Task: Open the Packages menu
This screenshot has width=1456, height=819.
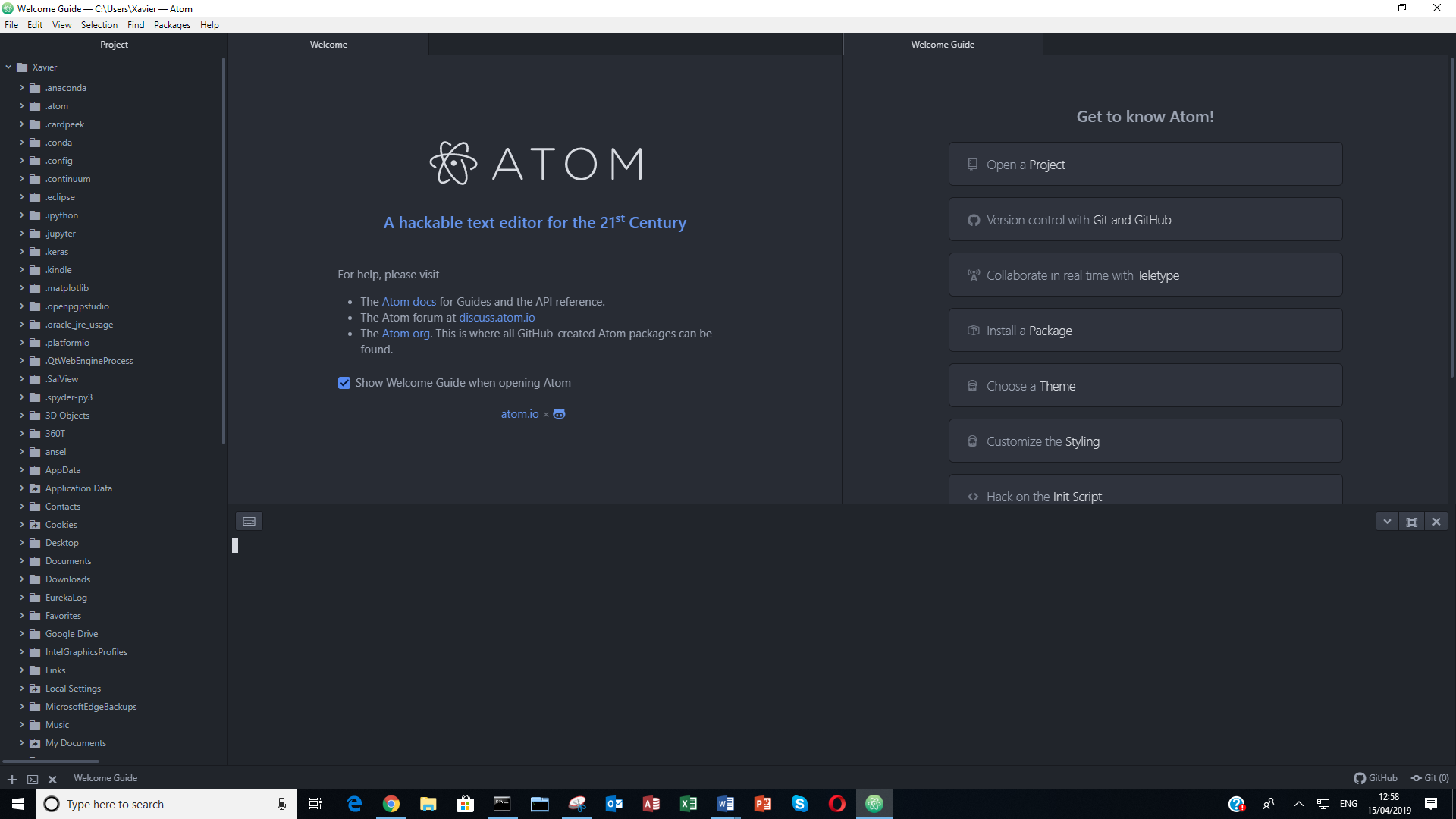Action: point(171,24)
